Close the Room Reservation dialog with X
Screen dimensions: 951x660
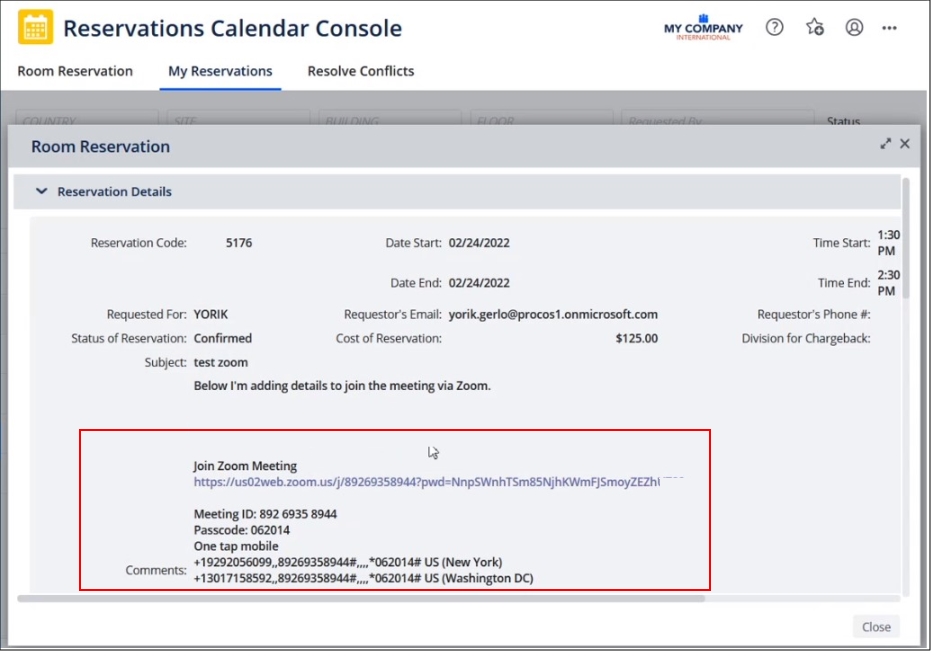pyautogui.click(x=905, y=144)
